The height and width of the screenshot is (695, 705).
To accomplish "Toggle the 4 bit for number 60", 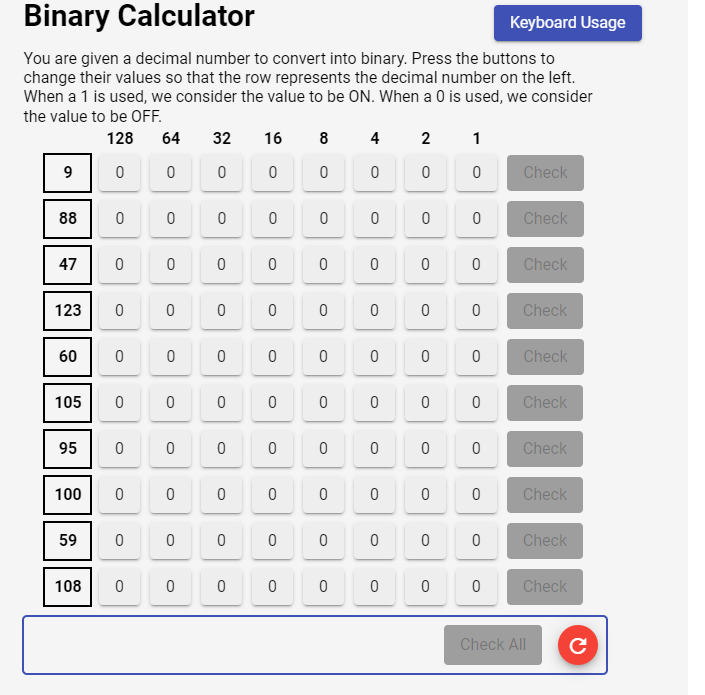I will tap(374, 356).
